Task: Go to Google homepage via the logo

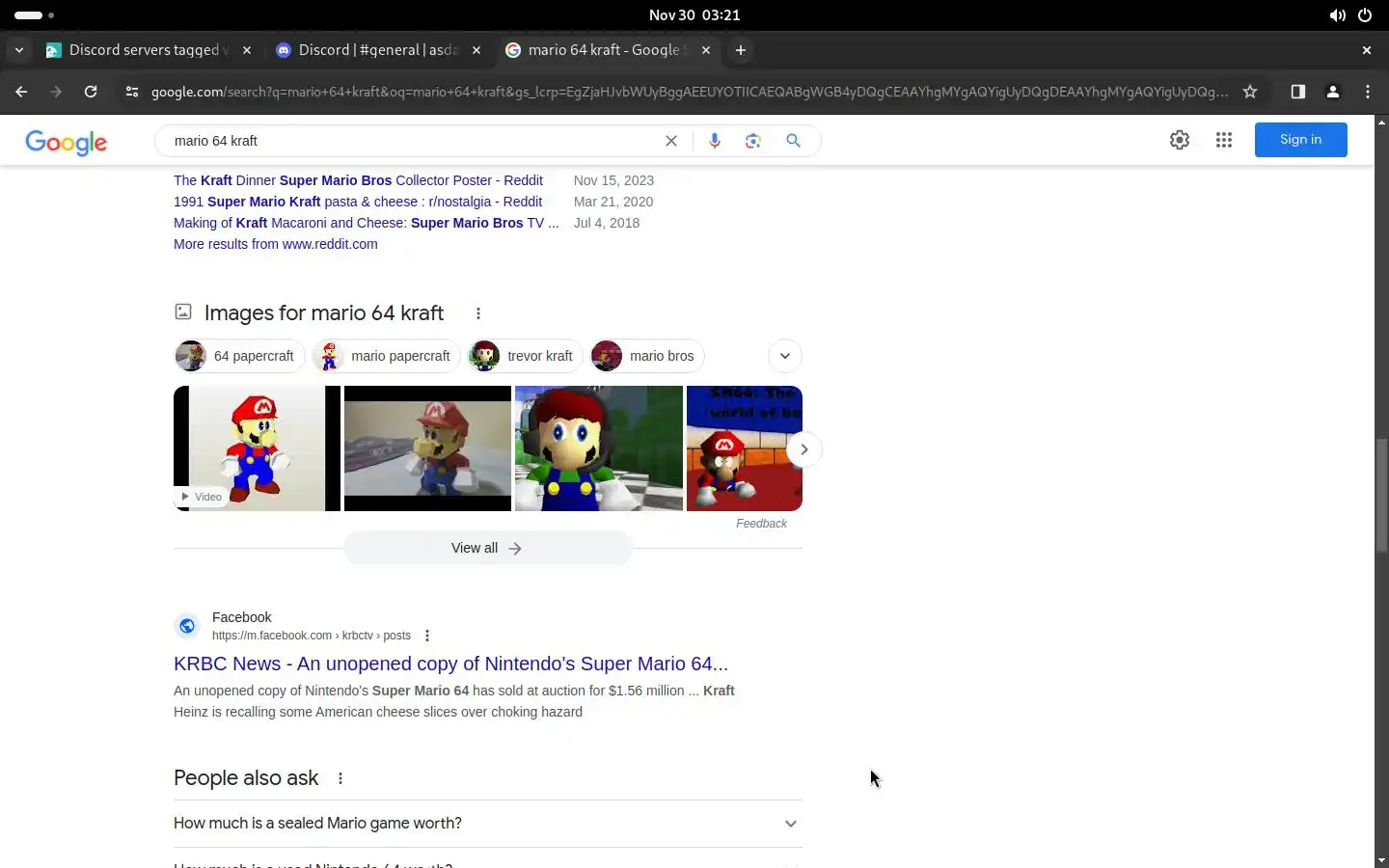Action: pyautogui.click(x=67, y=142)
